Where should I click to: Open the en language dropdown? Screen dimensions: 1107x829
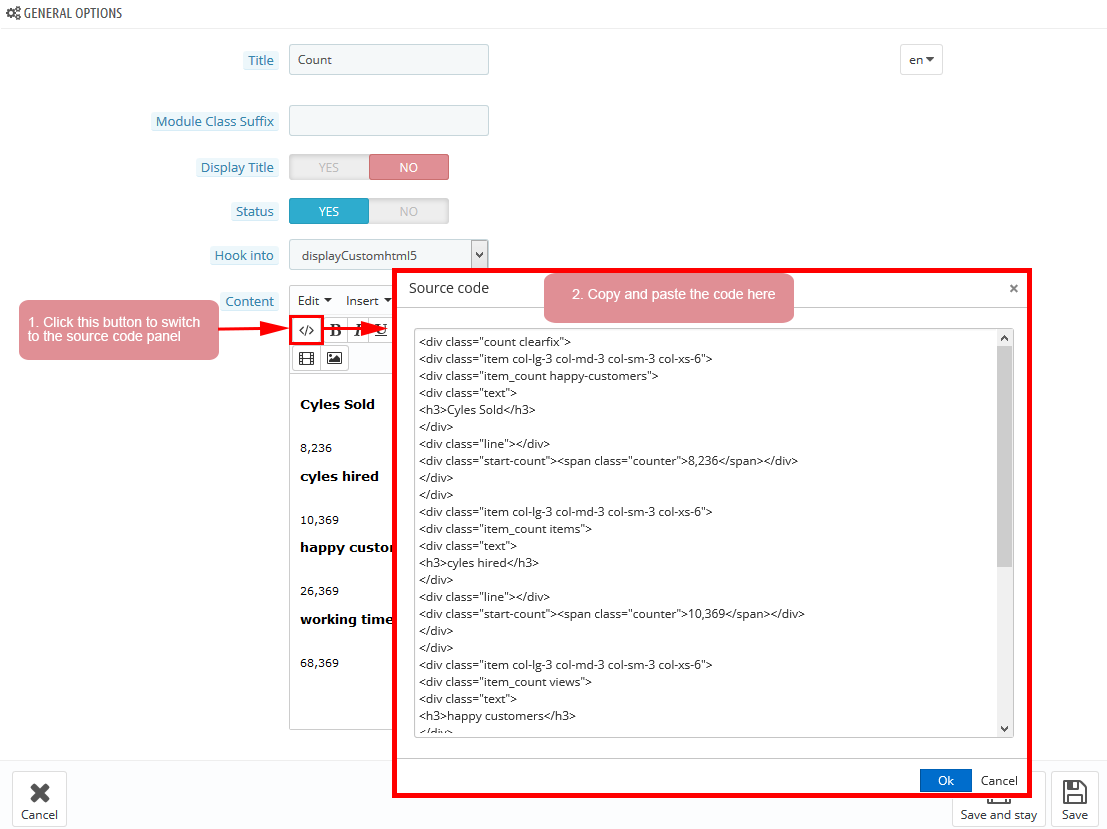click(x=921, y=60)
